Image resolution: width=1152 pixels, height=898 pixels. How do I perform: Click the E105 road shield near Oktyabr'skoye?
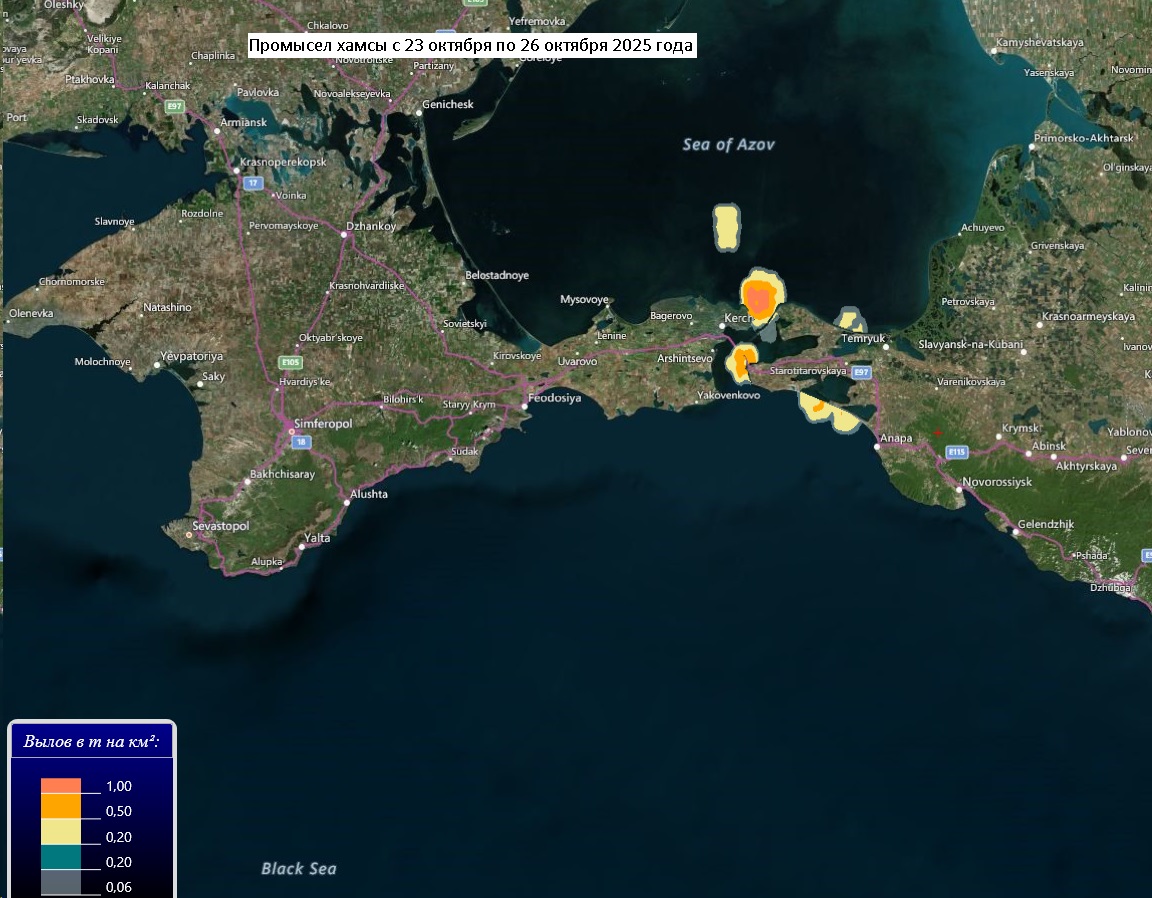pos(290,362)
